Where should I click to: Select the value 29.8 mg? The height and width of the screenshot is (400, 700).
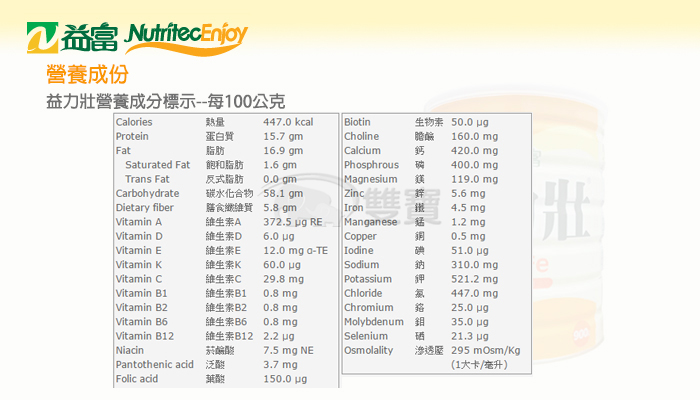point(283,279)
